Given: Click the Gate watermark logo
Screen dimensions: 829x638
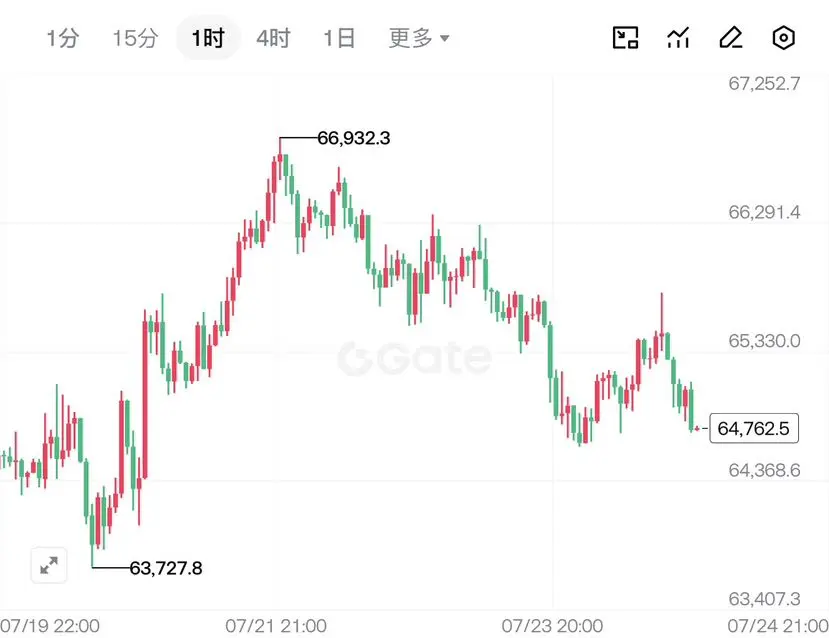Looking at the screenshot, I should tap(414, 358).
